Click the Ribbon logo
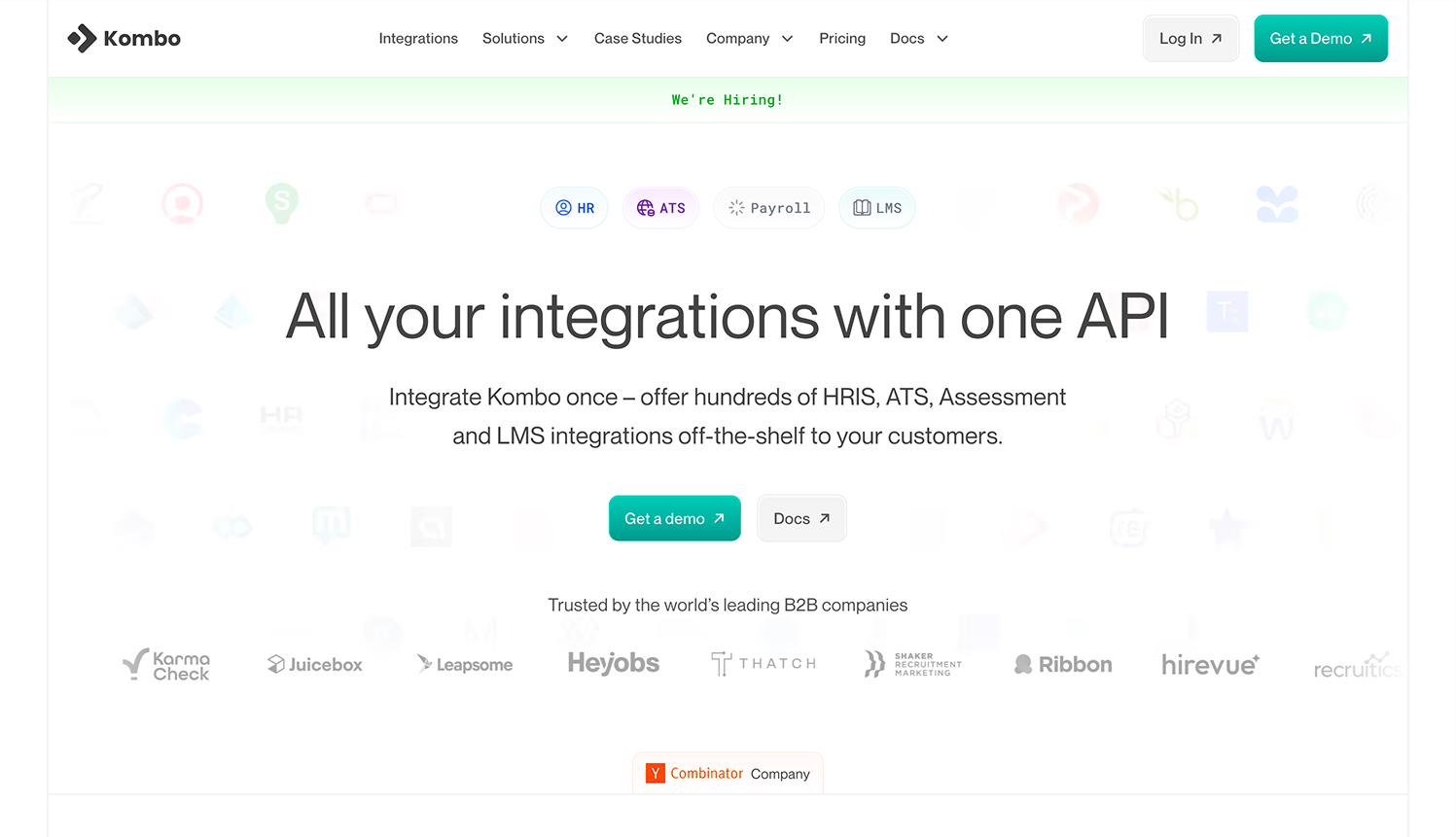 tap(1063, 664)
